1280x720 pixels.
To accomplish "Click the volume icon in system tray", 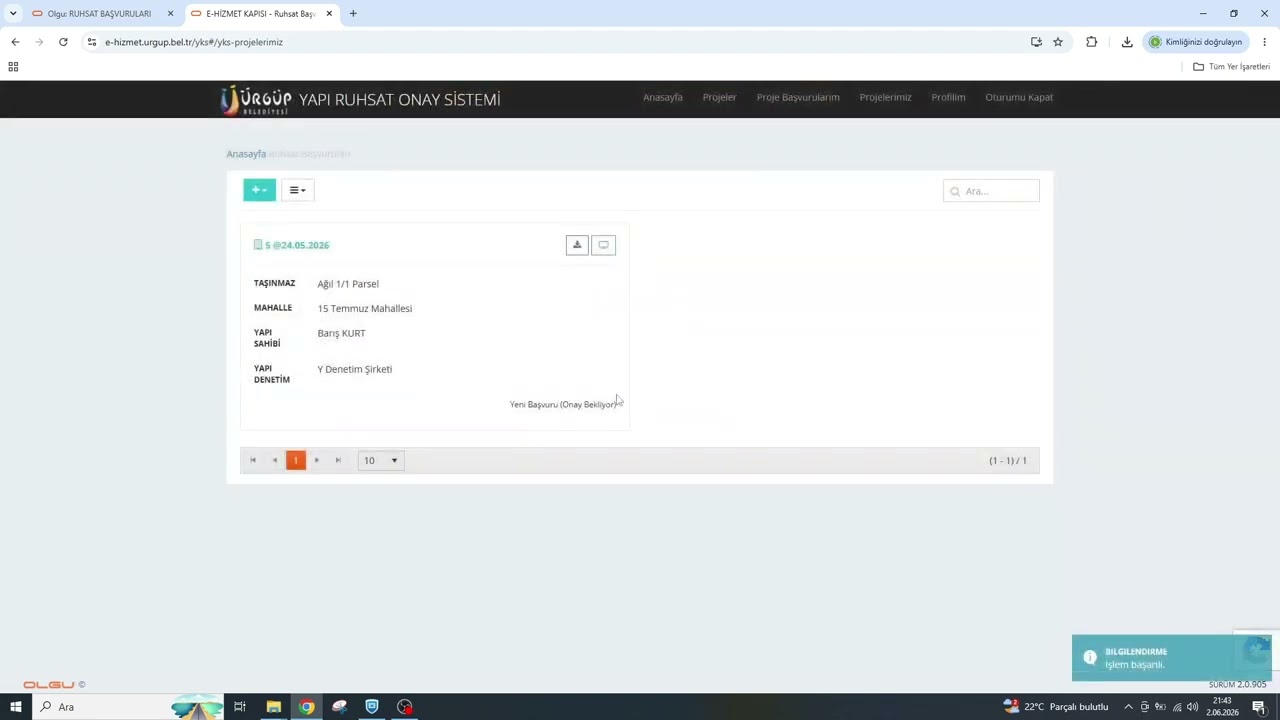I will (x=1192, y=707).
